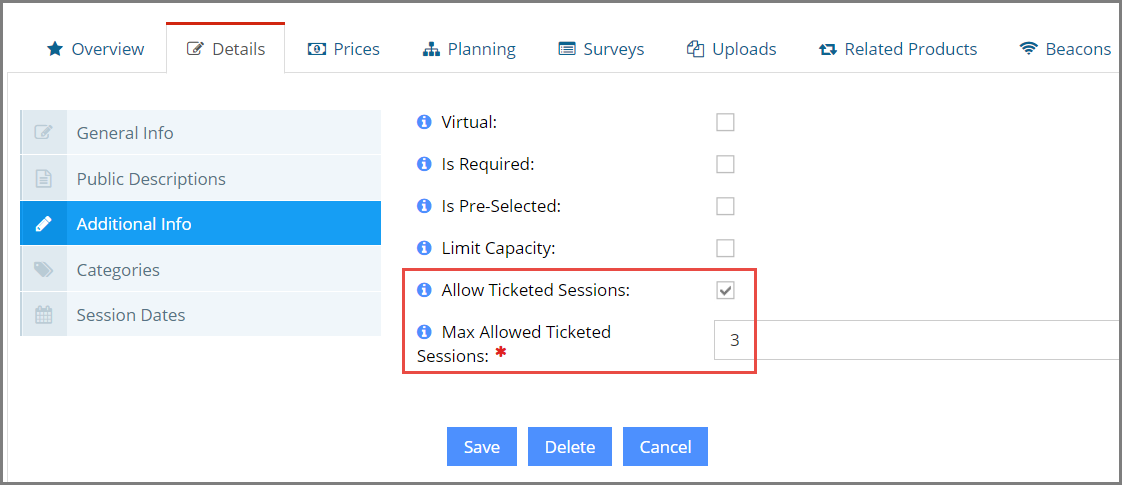Switch to the Prices tab
The width and height of the screenshot is (1122, 485).
point(343,49)
